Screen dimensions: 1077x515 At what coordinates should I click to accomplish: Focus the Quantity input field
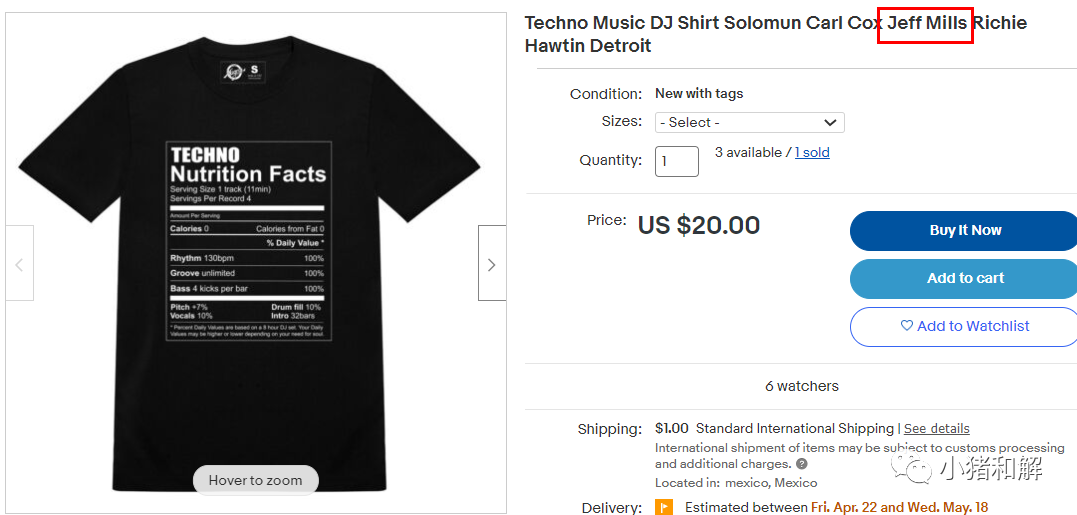pyautogui.click(x=676, y=161)
